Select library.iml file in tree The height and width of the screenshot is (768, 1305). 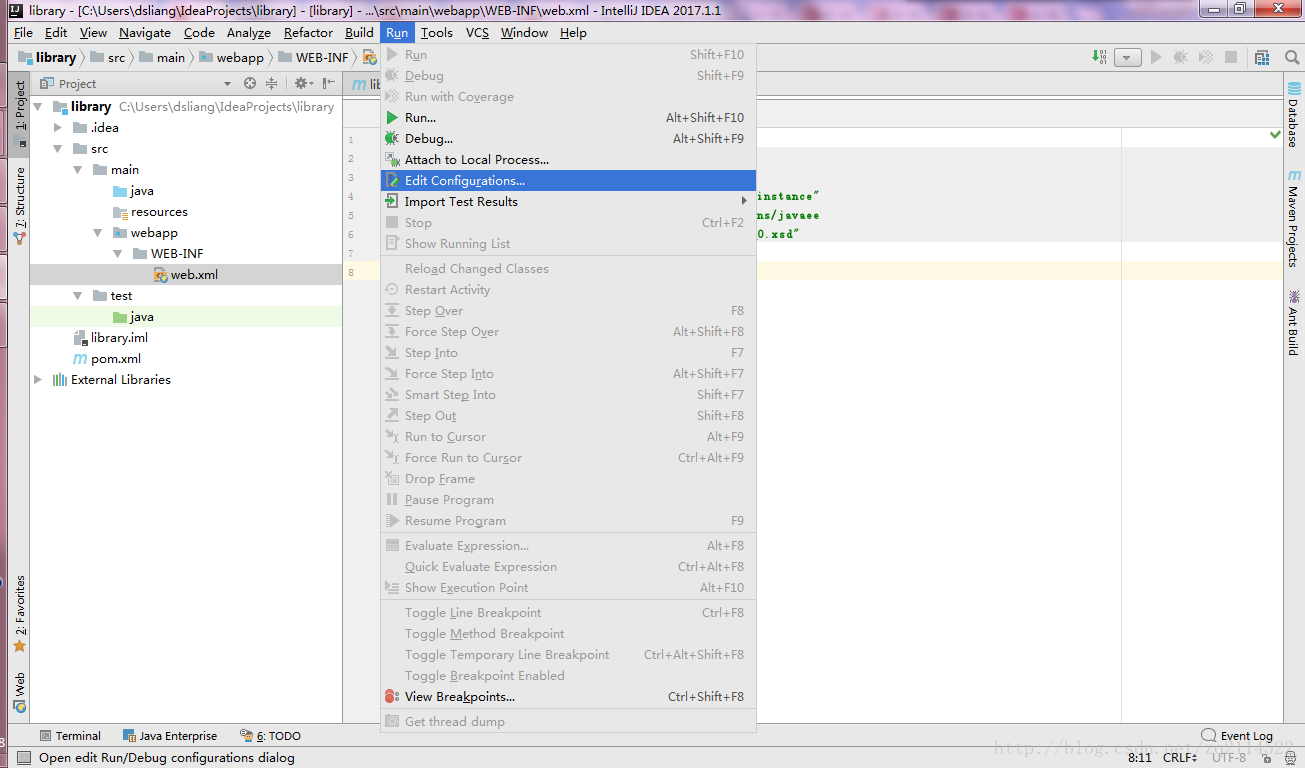click(x=110, y=337)
